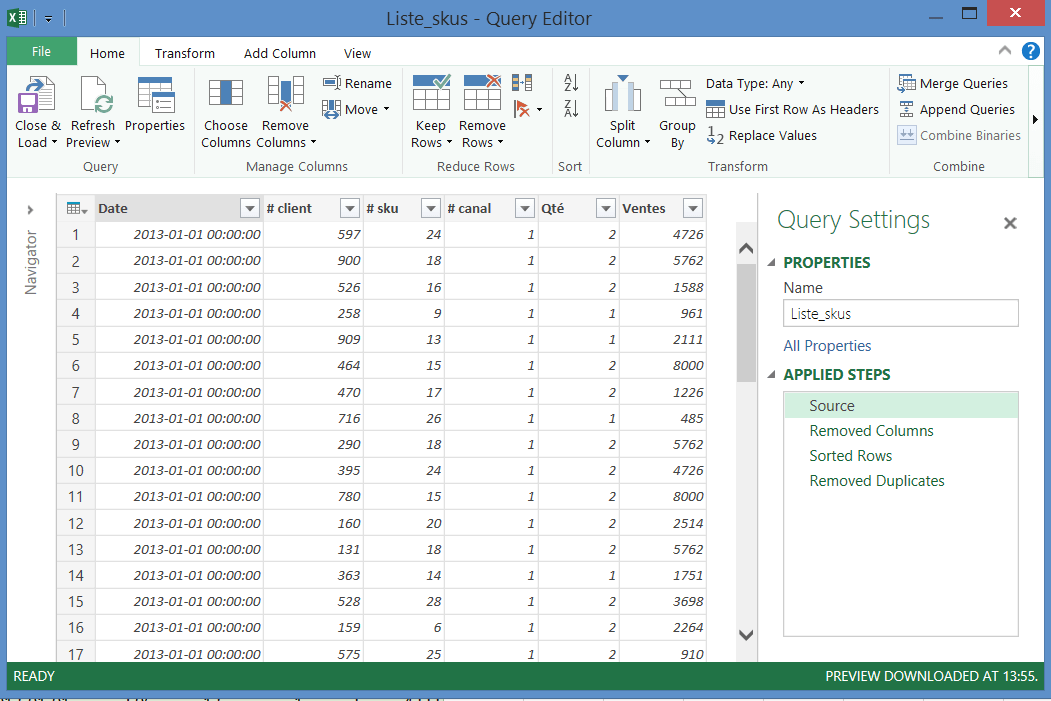Expand the Data Type dropdown

(x=755, y=84)
